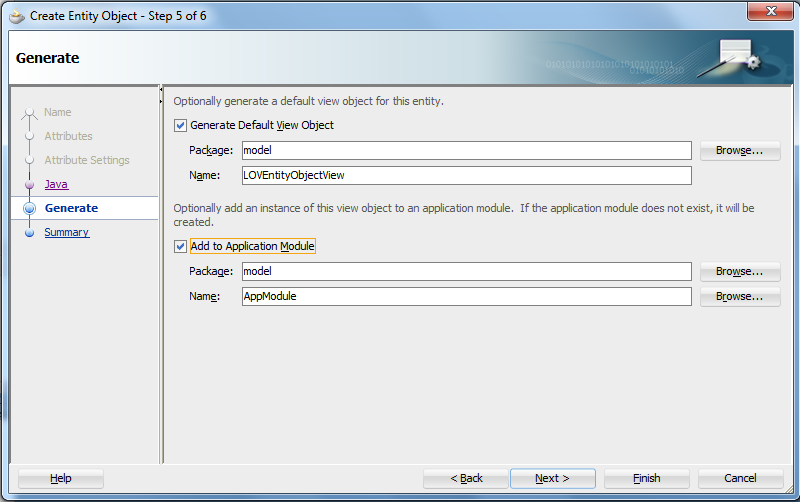Browse for the application module package

(740, 271)
